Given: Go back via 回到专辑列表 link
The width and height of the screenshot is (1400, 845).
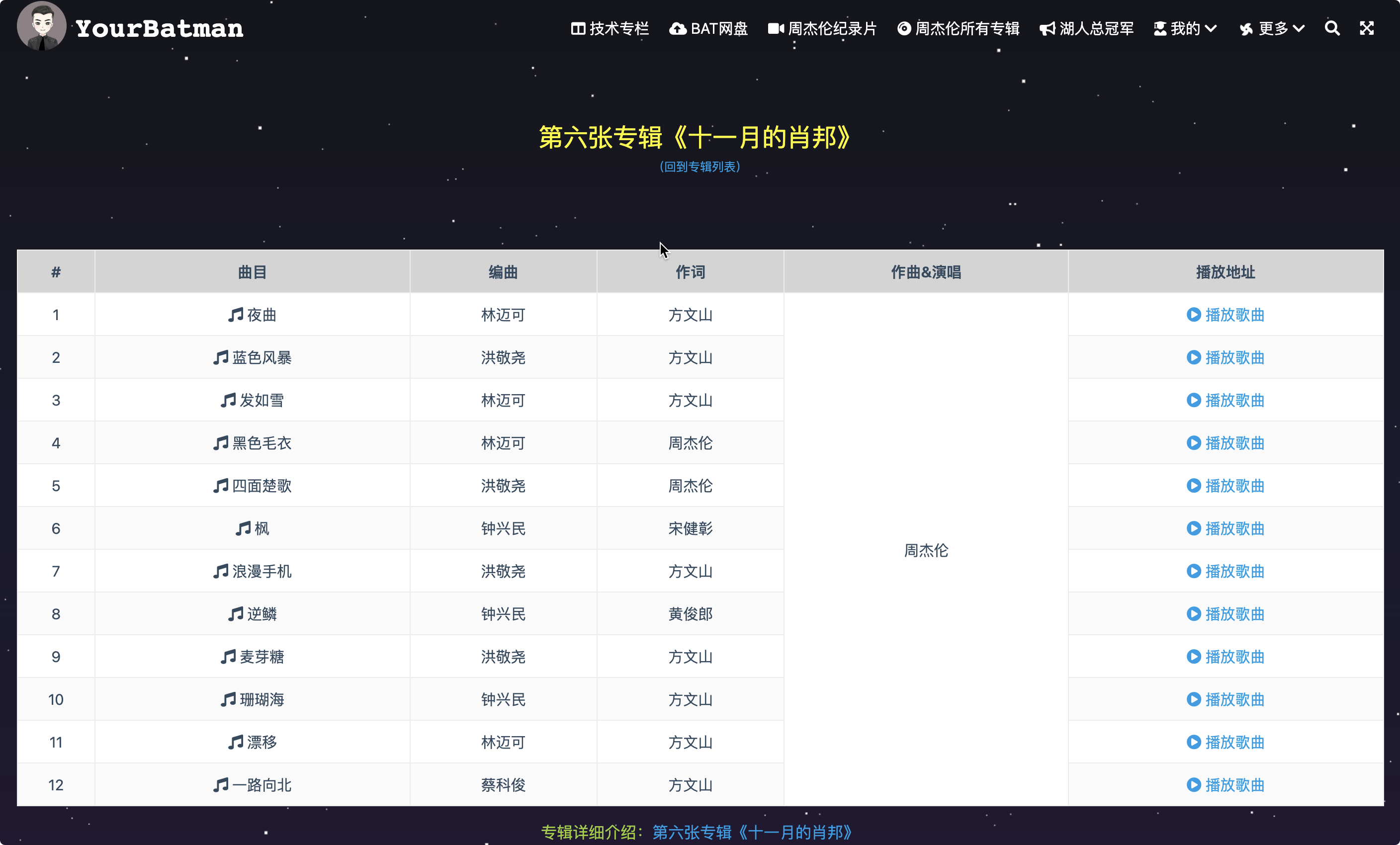Looking at the screenshot, I should (x=700, y=167).
